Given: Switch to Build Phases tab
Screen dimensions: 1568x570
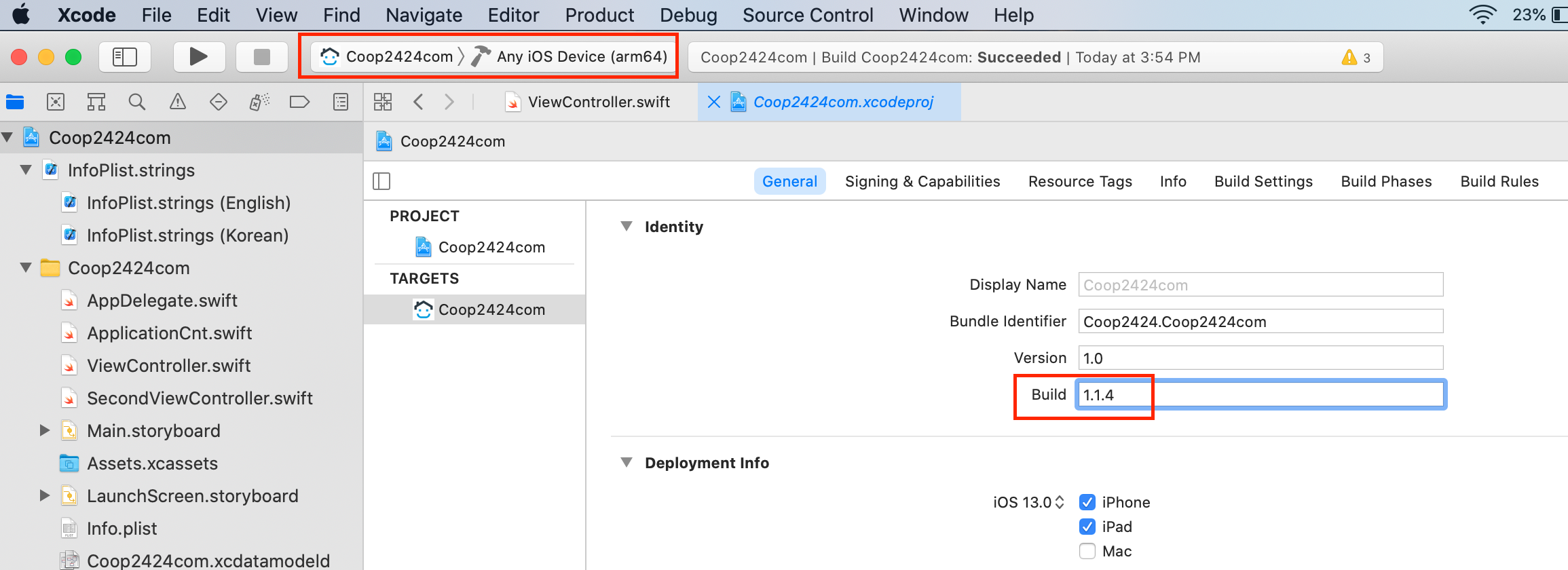Looking at the screenshot, I should pyautogui.click(x=1386, y=181).
